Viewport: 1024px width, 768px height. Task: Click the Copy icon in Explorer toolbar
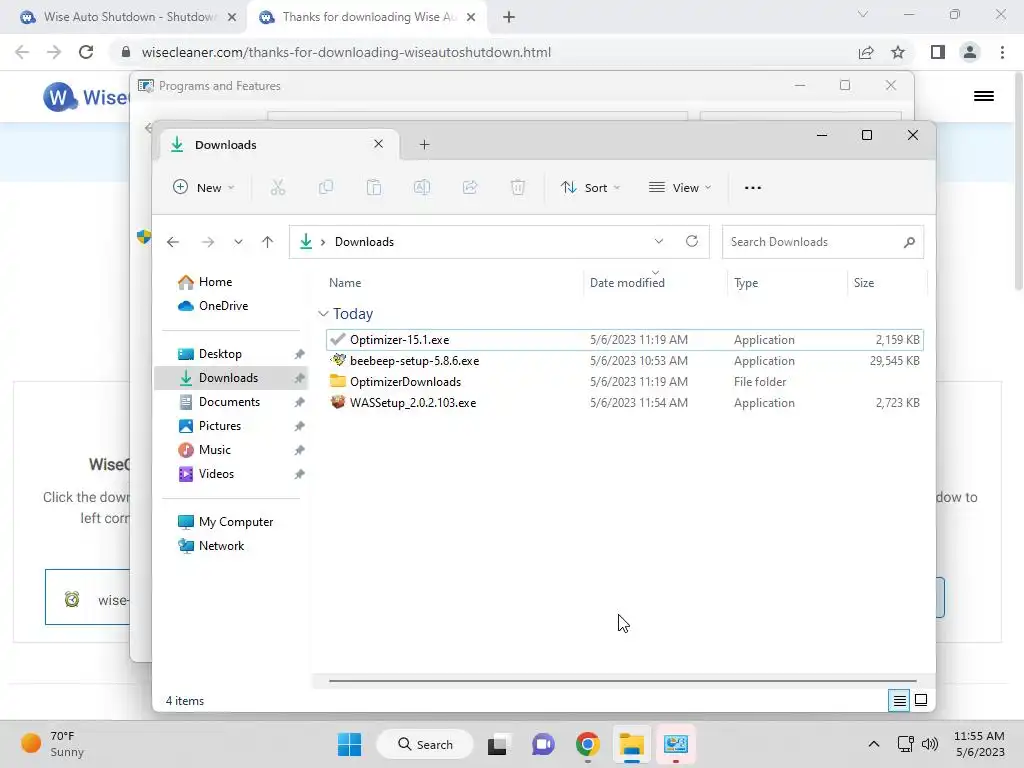click(x=325, y=187)
